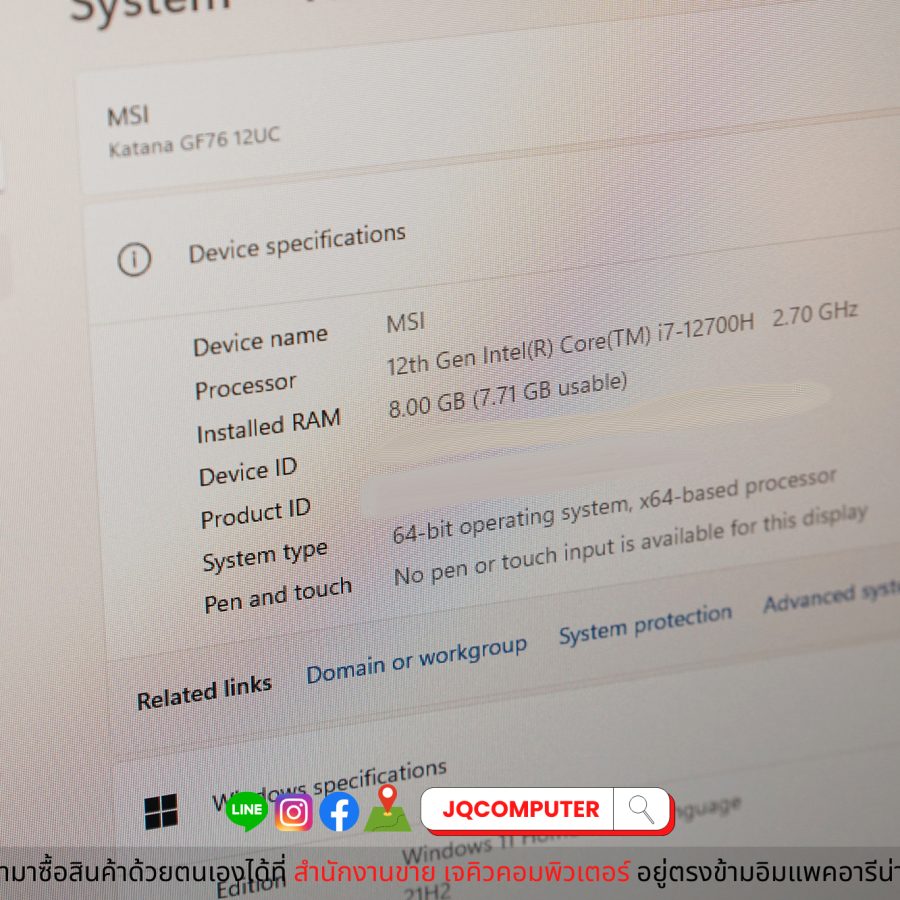Click the Product ID label
This screenshot has width=900, height=900.
(x=255, y=514)
